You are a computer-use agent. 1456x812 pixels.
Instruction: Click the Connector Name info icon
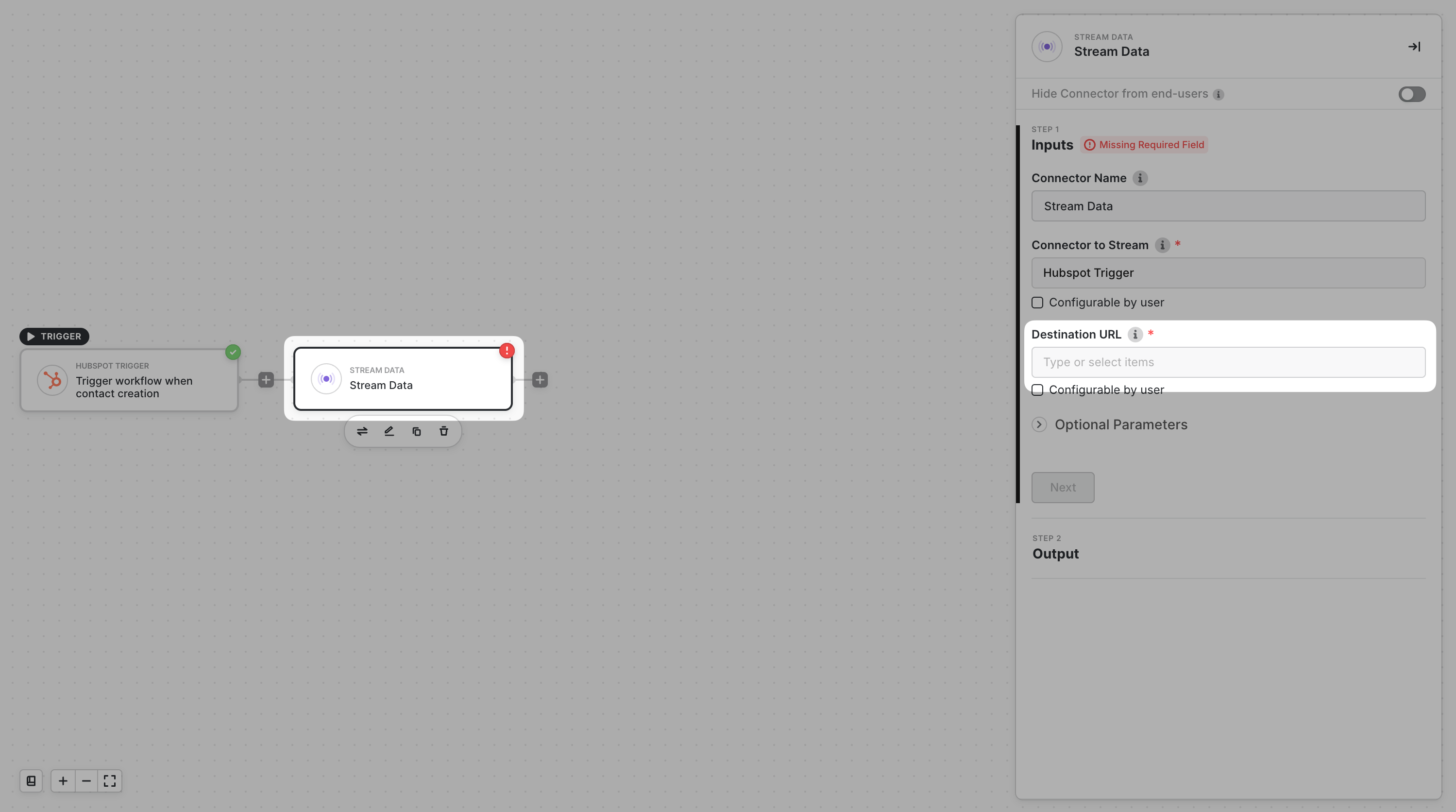click(1140, 178)
